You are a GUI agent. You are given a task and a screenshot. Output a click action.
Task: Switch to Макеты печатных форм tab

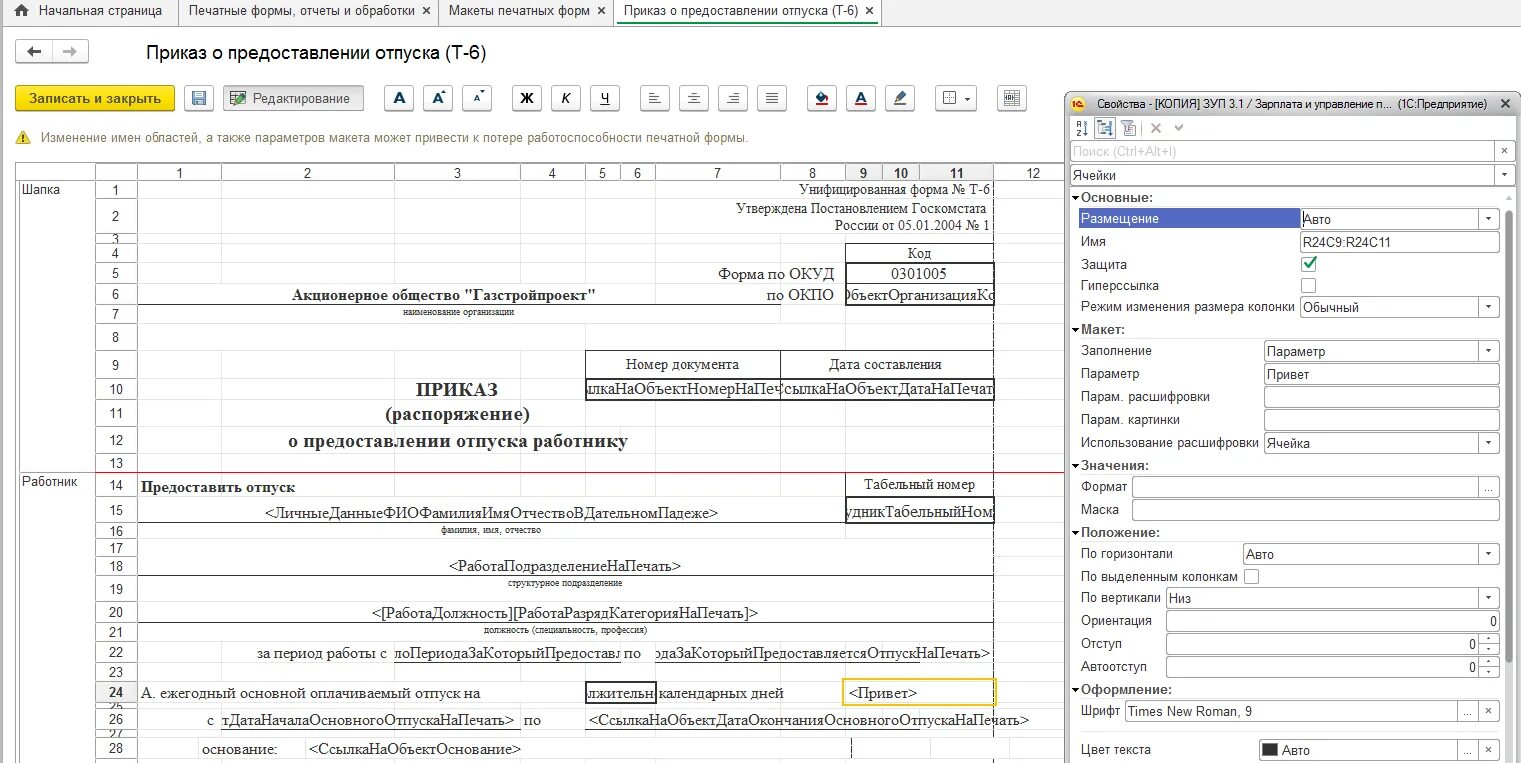[x=519, y=11]
